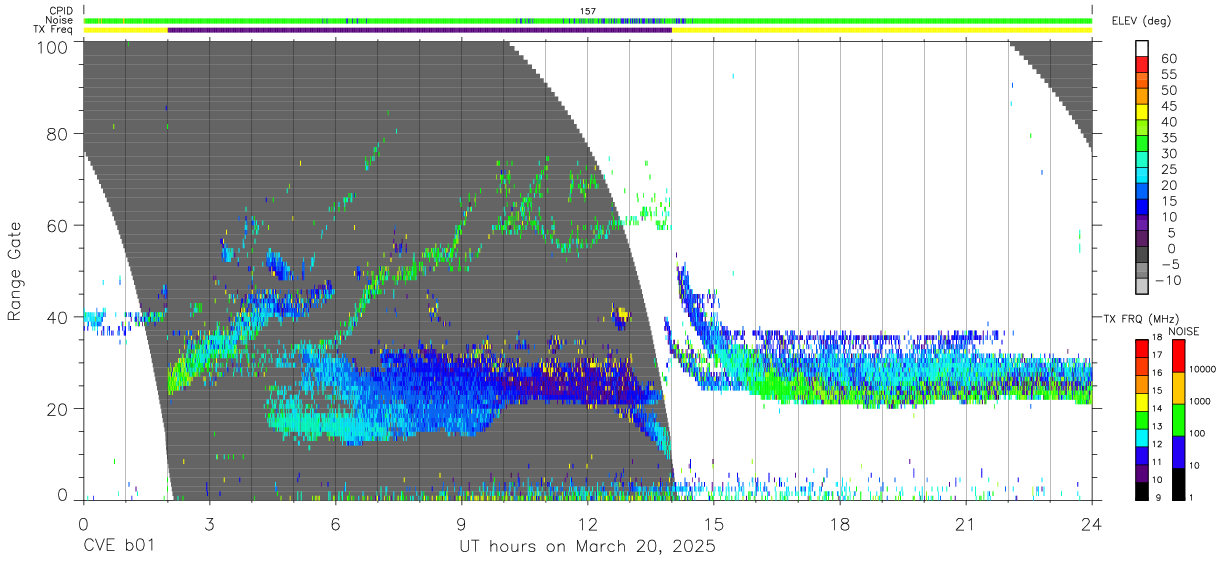This screenshot has width=1228, height=567.
Task: Click the red top segment of TX FRQ colorbar
Action: pyautogui.click(x=1142, y=348)
